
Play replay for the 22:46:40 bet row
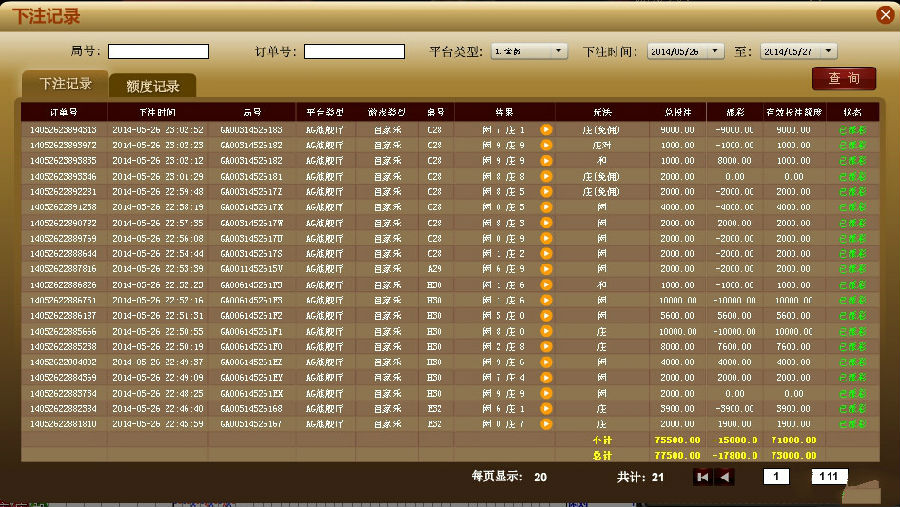[x=546, y=409]
